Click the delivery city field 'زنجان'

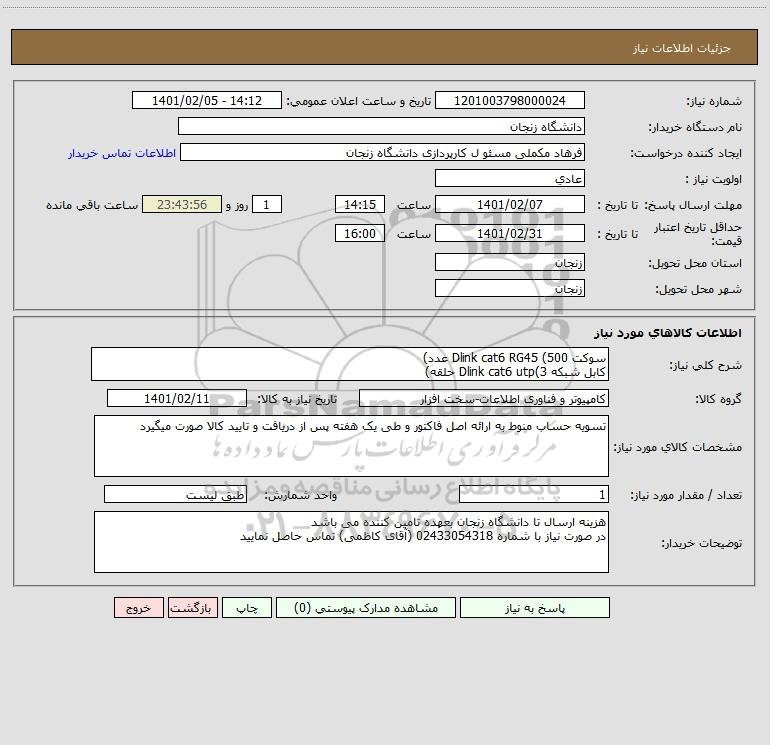[x=510, y=288]
